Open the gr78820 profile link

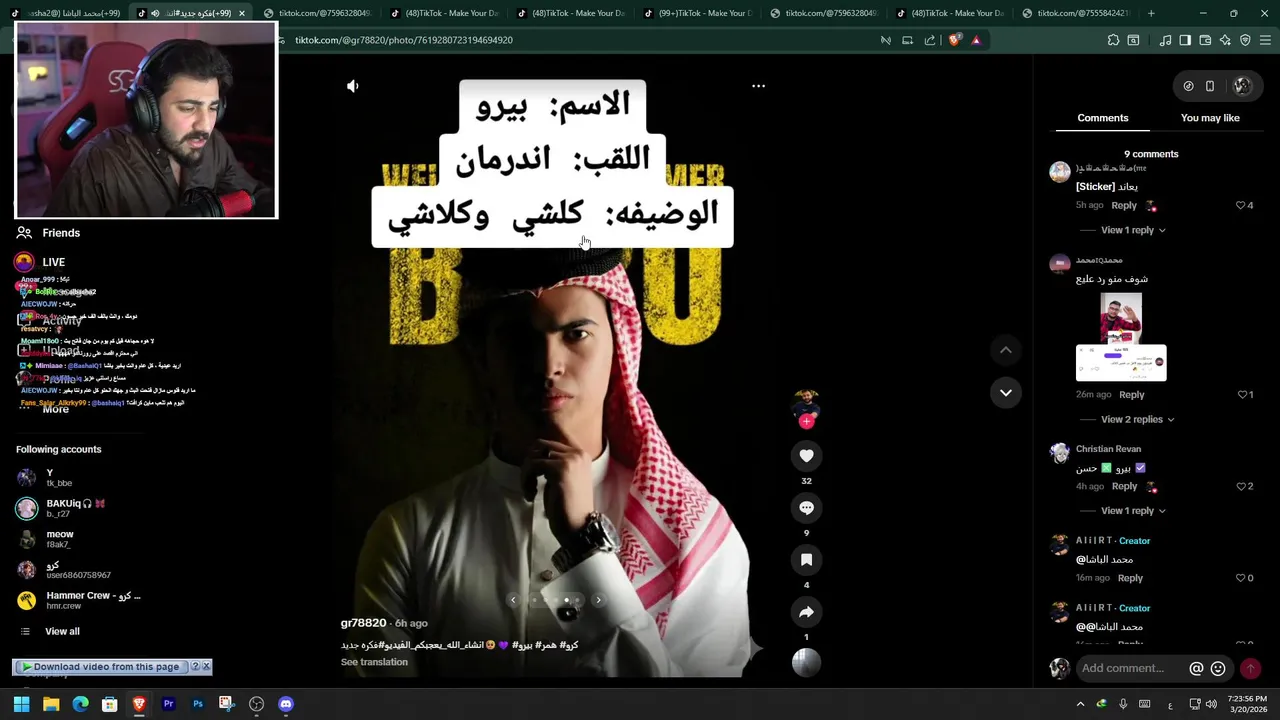[x=363, y=623]
